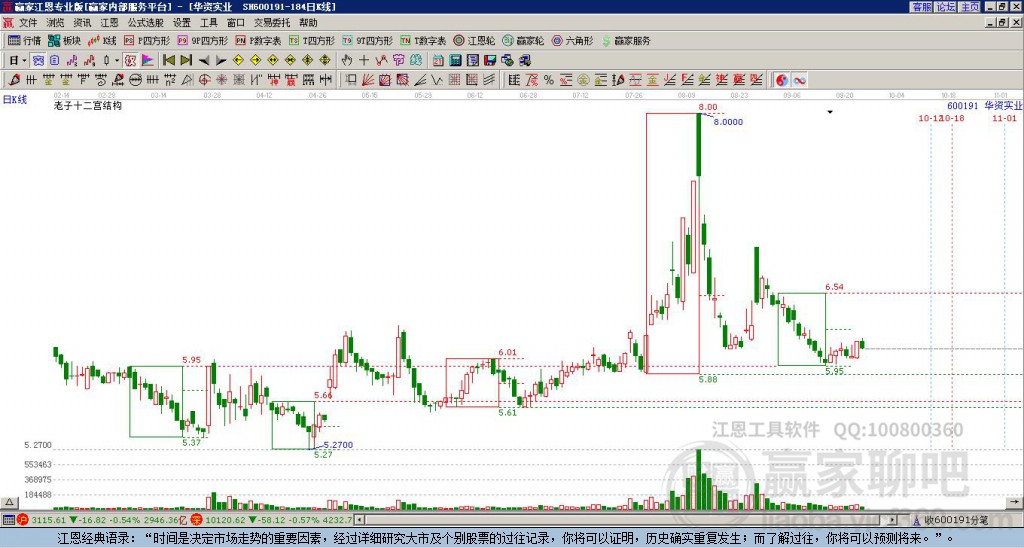The height and width of the screenshot is (548, 1024).
Task: Select the percent sign tool
Action: coord(549,80)
